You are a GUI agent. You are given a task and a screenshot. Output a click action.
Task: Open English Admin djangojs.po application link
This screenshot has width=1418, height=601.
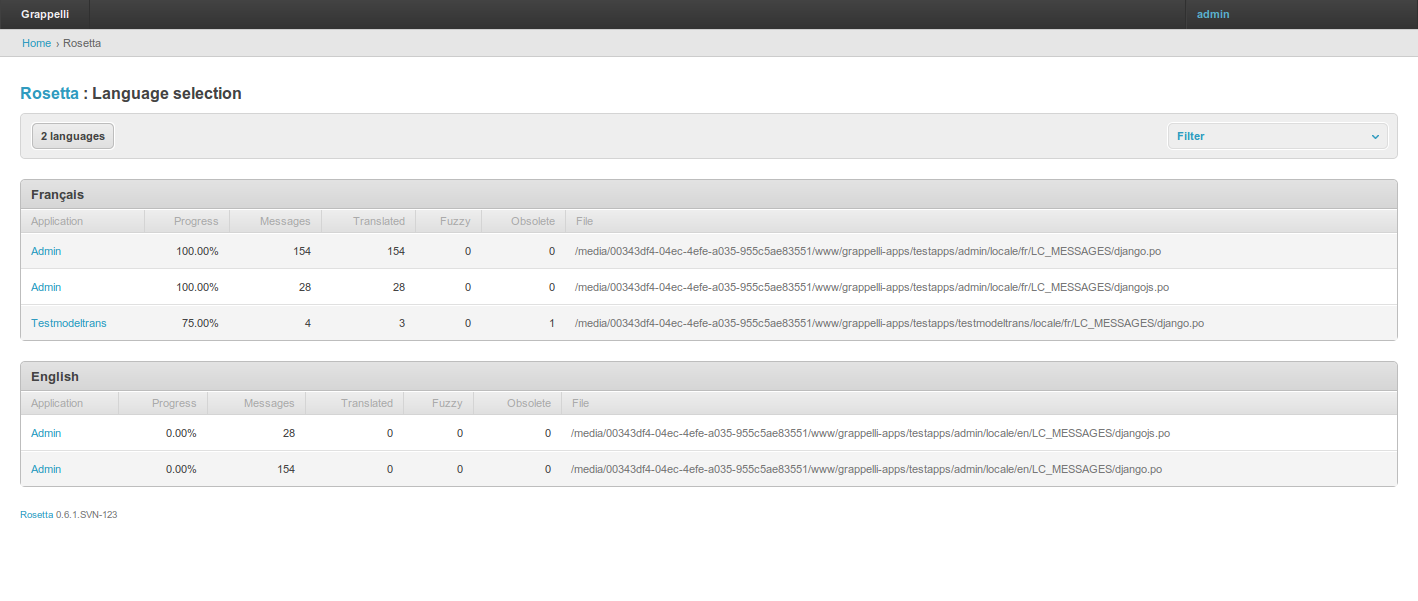coord(46,433)
